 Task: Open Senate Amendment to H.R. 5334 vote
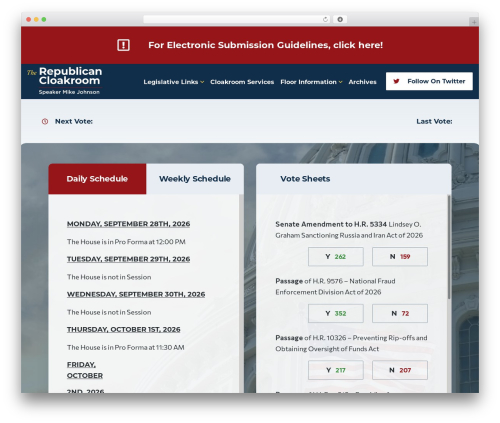point(349,230)
